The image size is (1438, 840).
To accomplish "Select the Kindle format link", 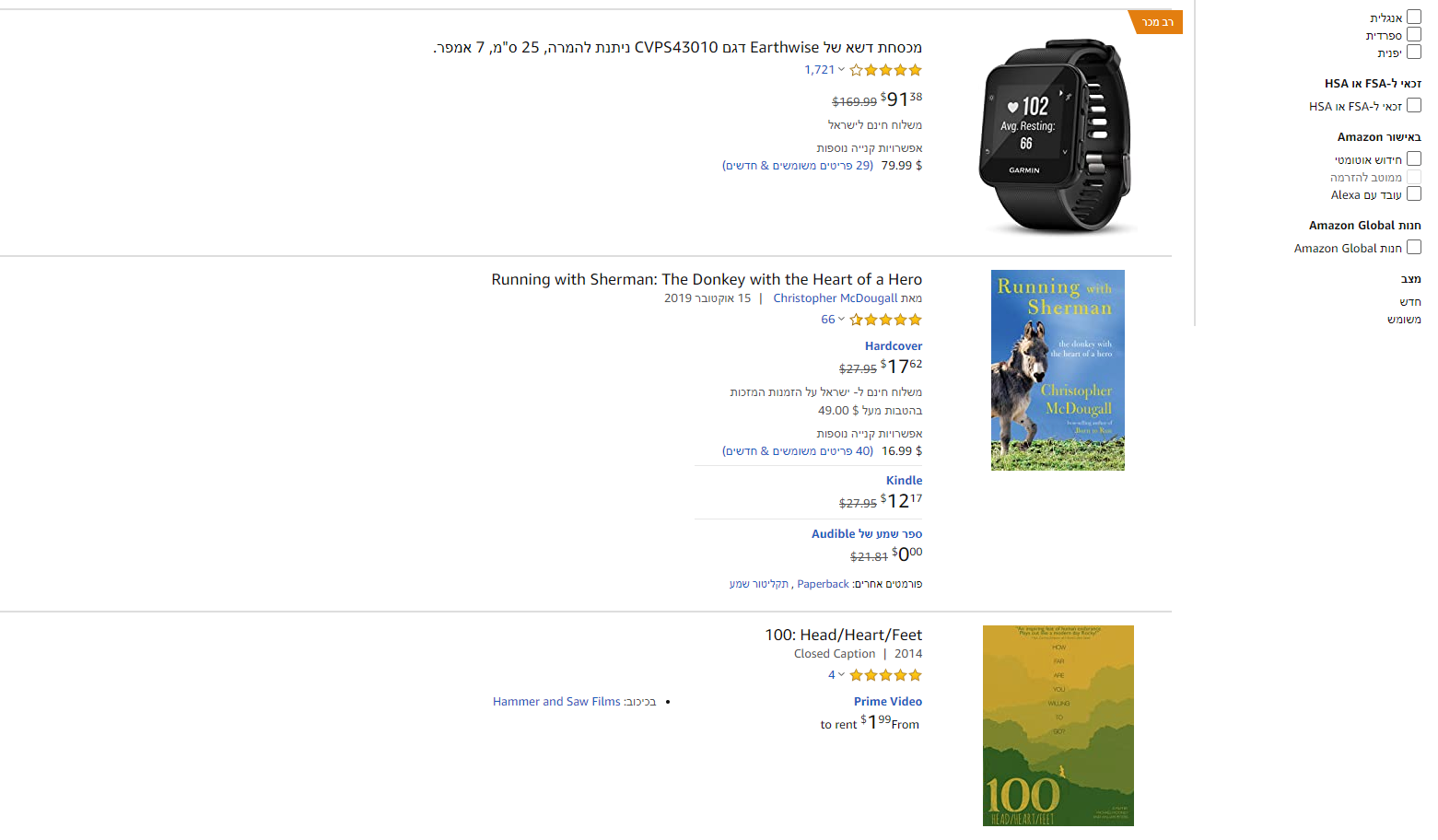I will 904,481.
